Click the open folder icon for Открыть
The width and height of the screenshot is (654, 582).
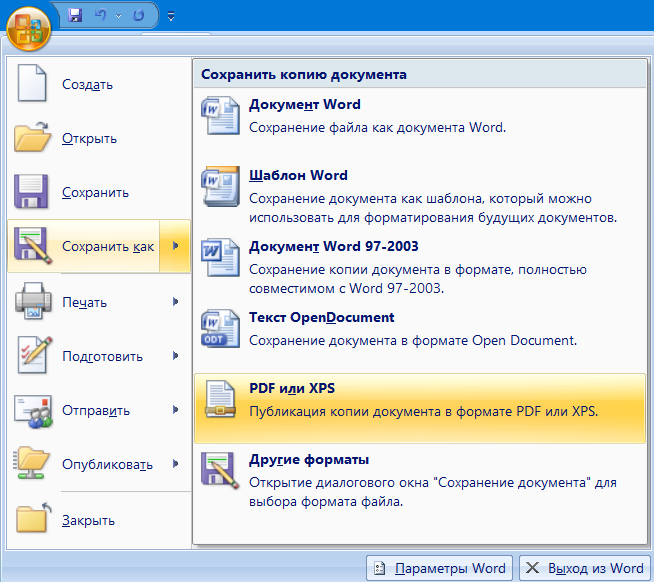pyautogui.click(x=33, y=137)
